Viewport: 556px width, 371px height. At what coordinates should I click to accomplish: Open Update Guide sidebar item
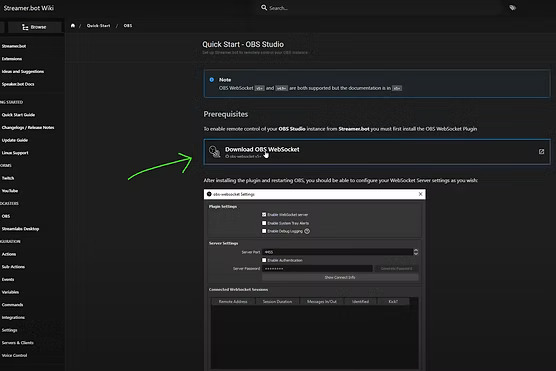click(15, 140)
